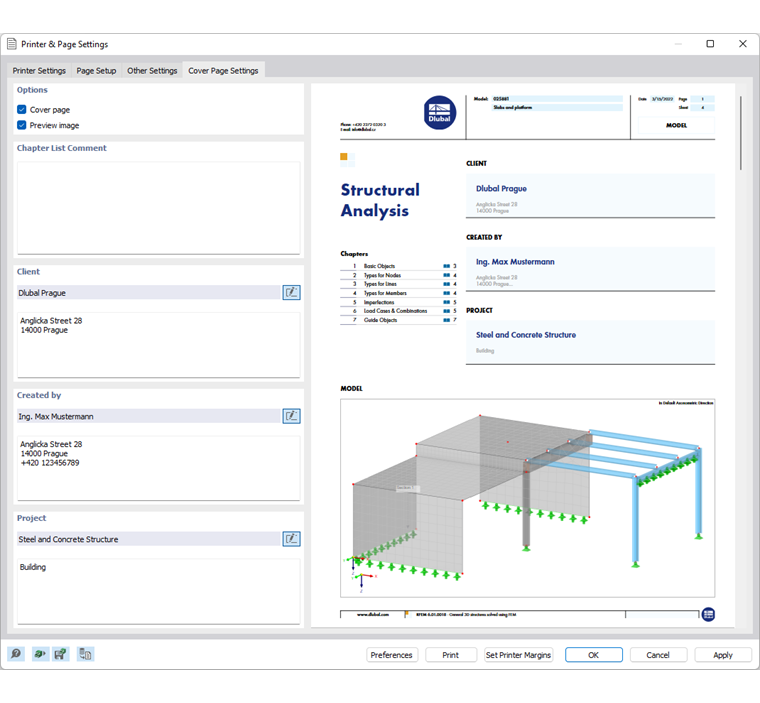Click the document icon in title bar
Image resolution: width=760 pixels, height=703 pixels.
(x=12, y=44)
